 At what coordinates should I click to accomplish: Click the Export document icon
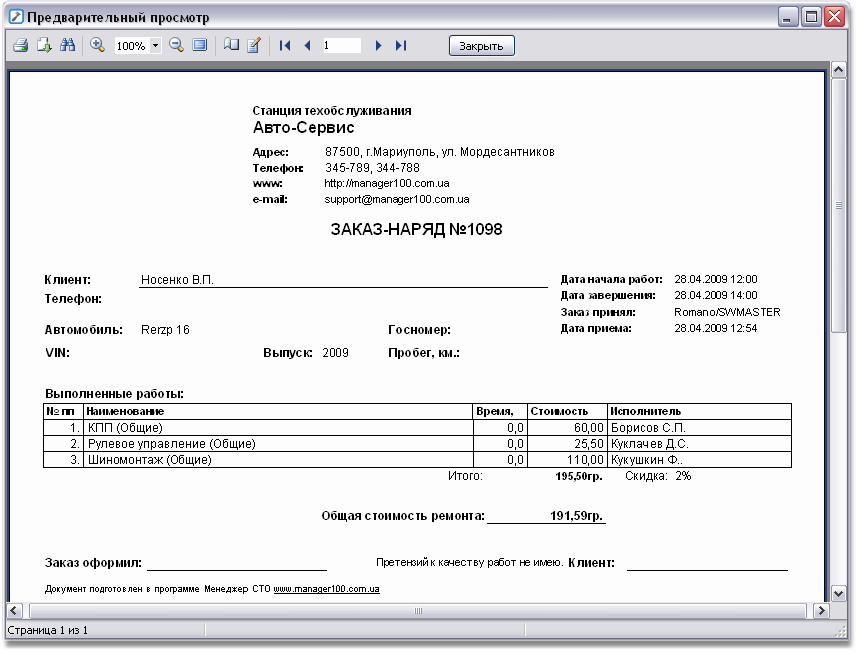(44, 46)
